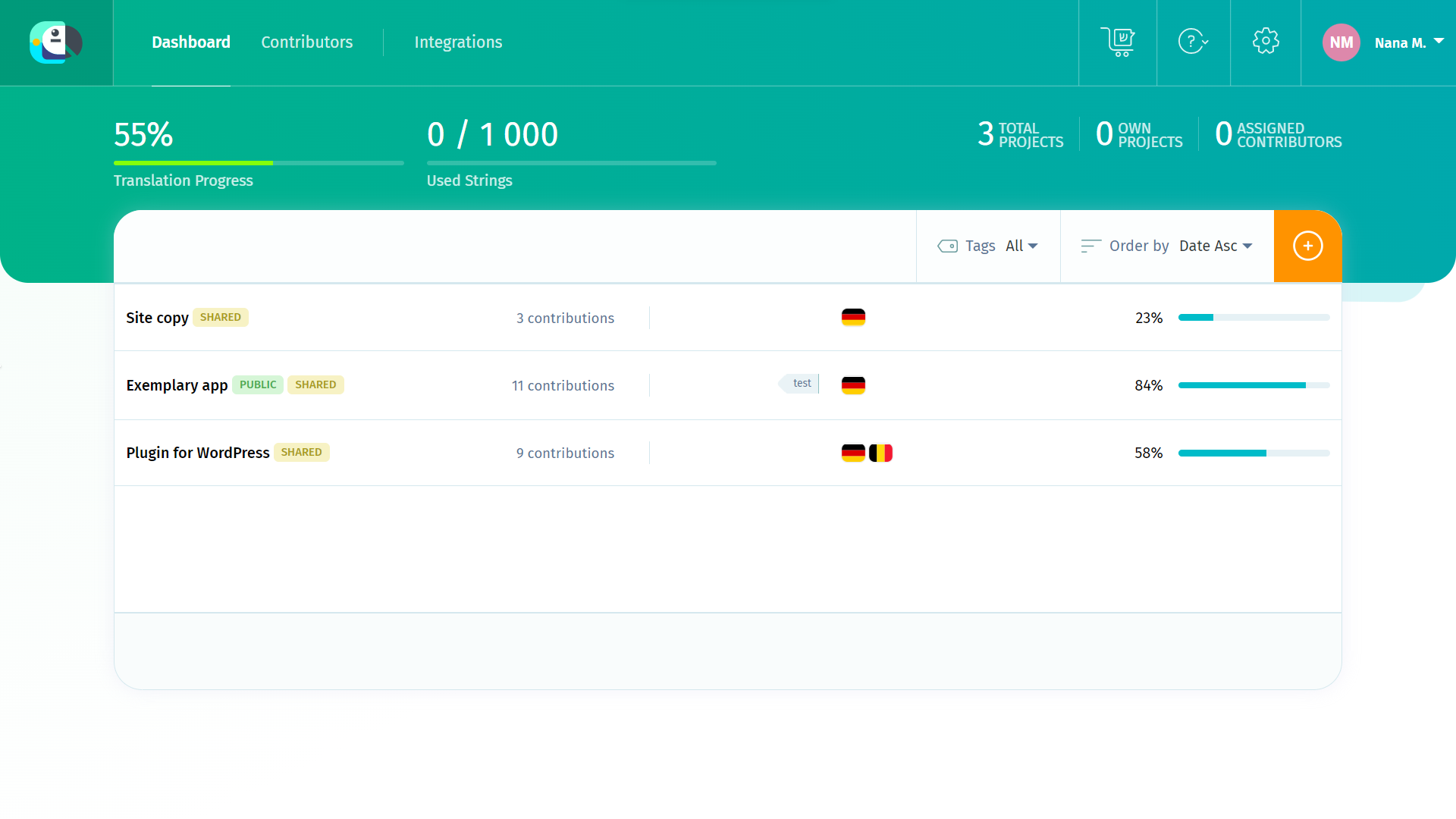This screenshot has width=1456, height=819.
Task: Click the Total Projects counter
Action: (x=1021, y=134)
